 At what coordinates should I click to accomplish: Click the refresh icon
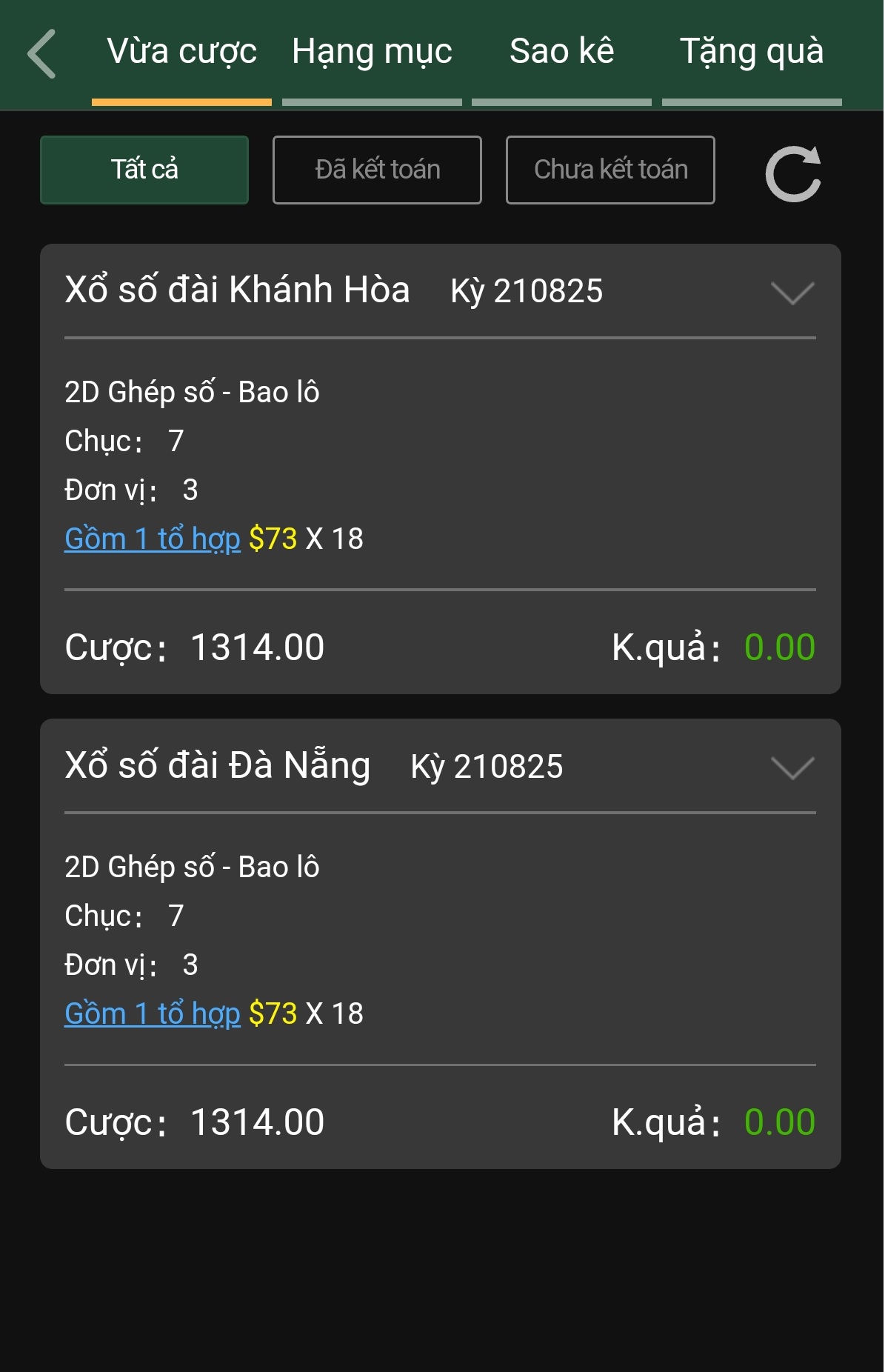(792, 173)
